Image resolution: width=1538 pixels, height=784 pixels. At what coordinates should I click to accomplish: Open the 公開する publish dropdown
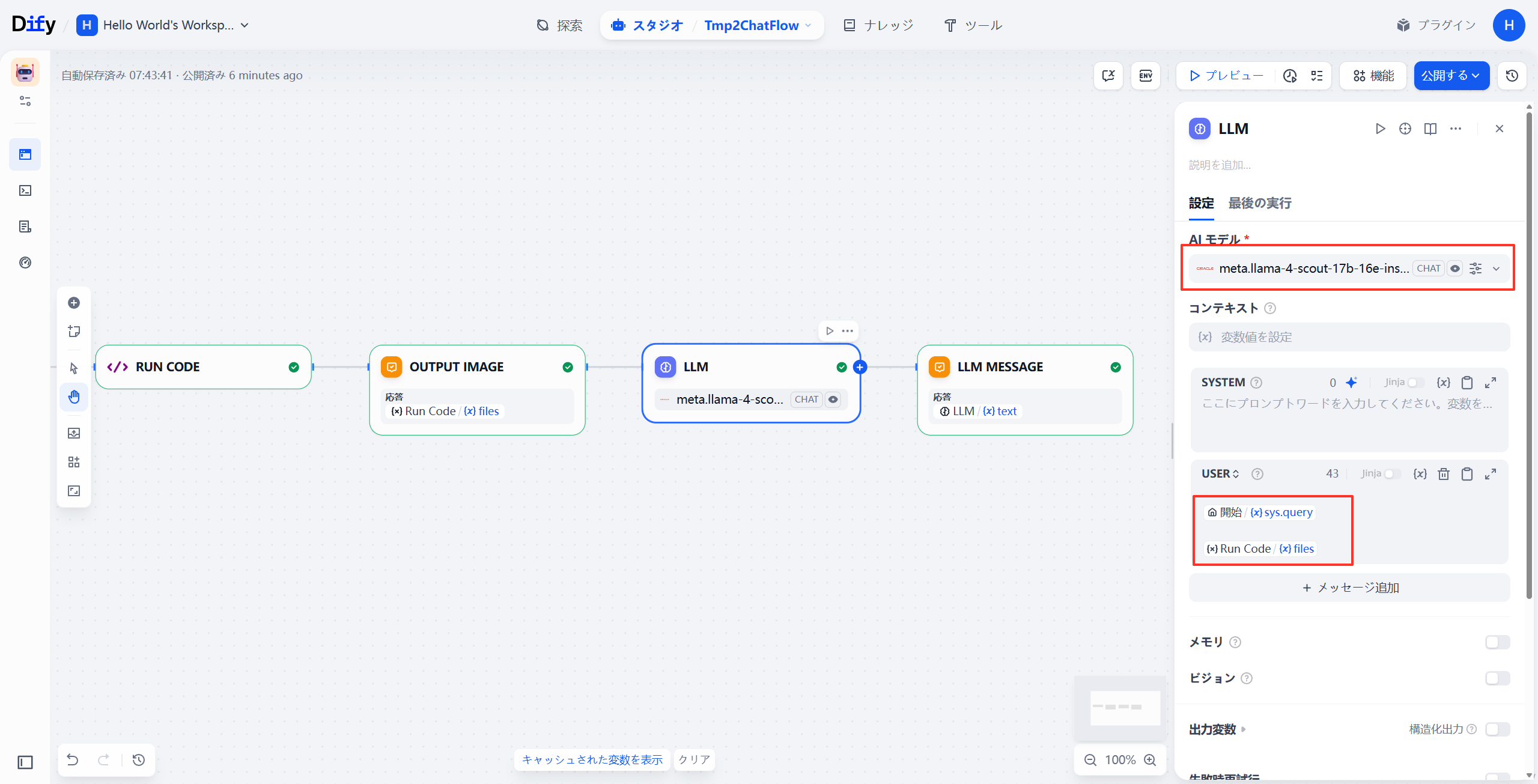click(x=1451, y=76)
